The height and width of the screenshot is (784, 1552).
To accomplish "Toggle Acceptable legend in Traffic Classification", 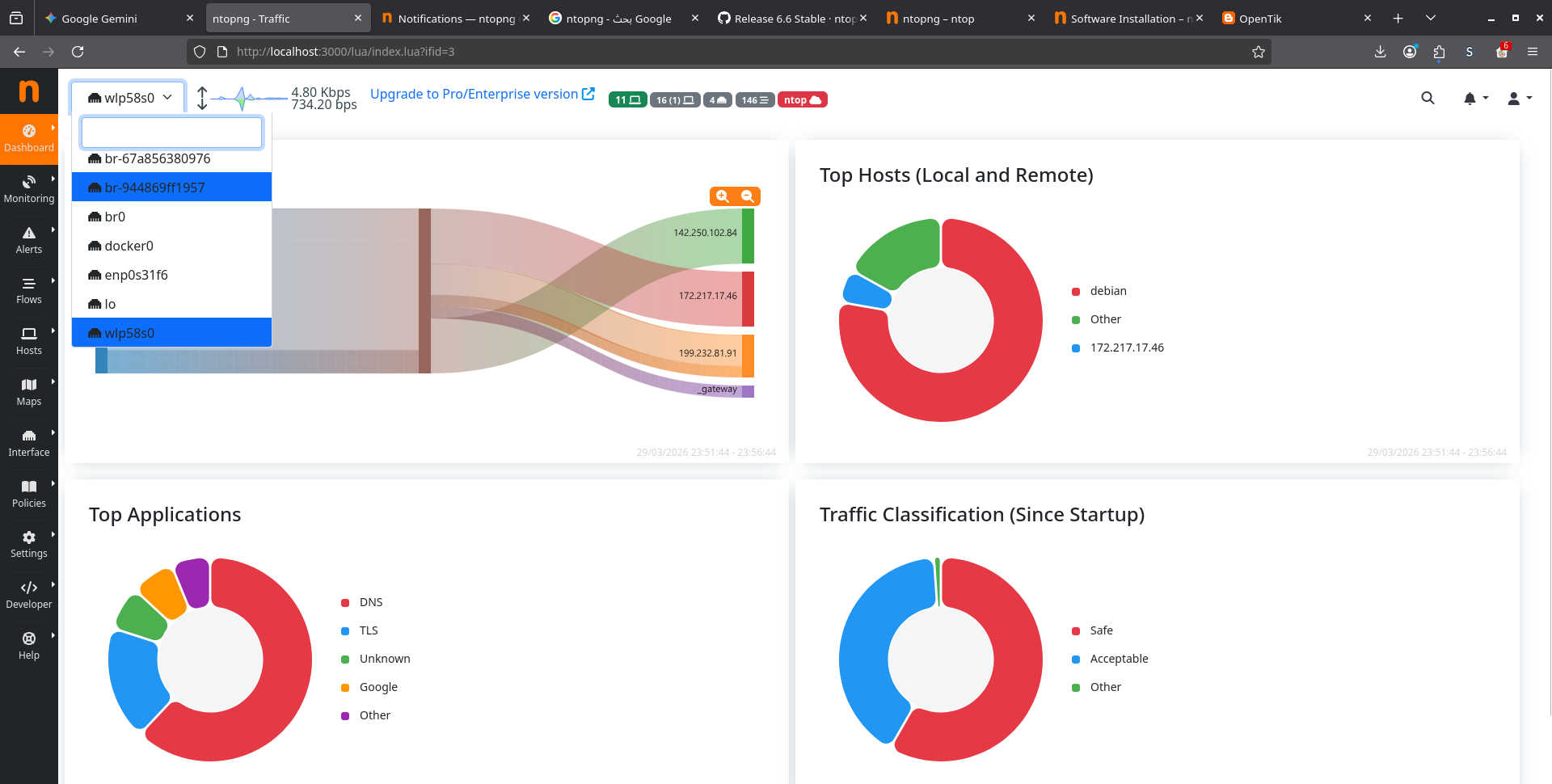I will (x=1118, y=659).
